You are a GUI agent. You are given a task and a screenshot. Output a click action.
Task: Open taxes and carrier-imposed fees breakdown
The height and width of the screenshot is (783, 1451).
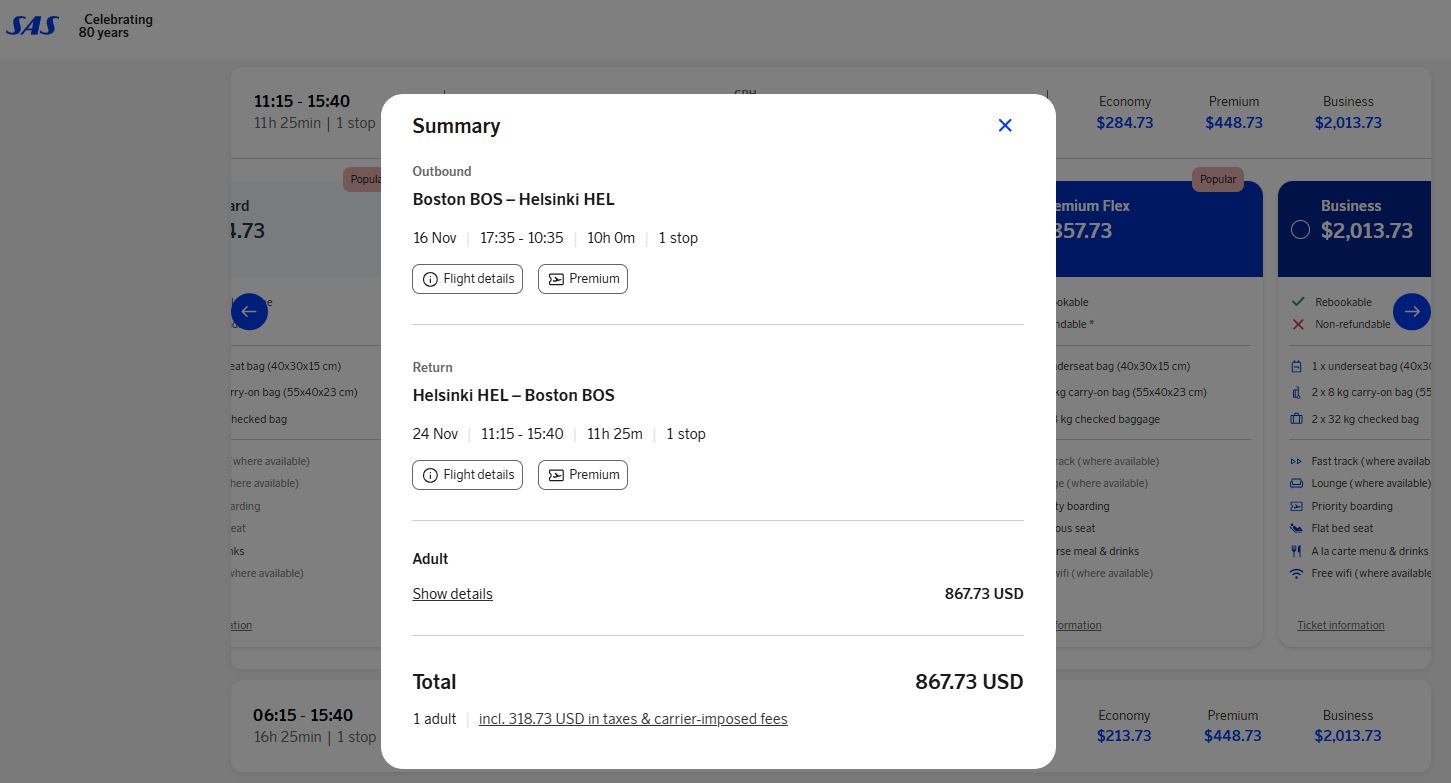633,719
